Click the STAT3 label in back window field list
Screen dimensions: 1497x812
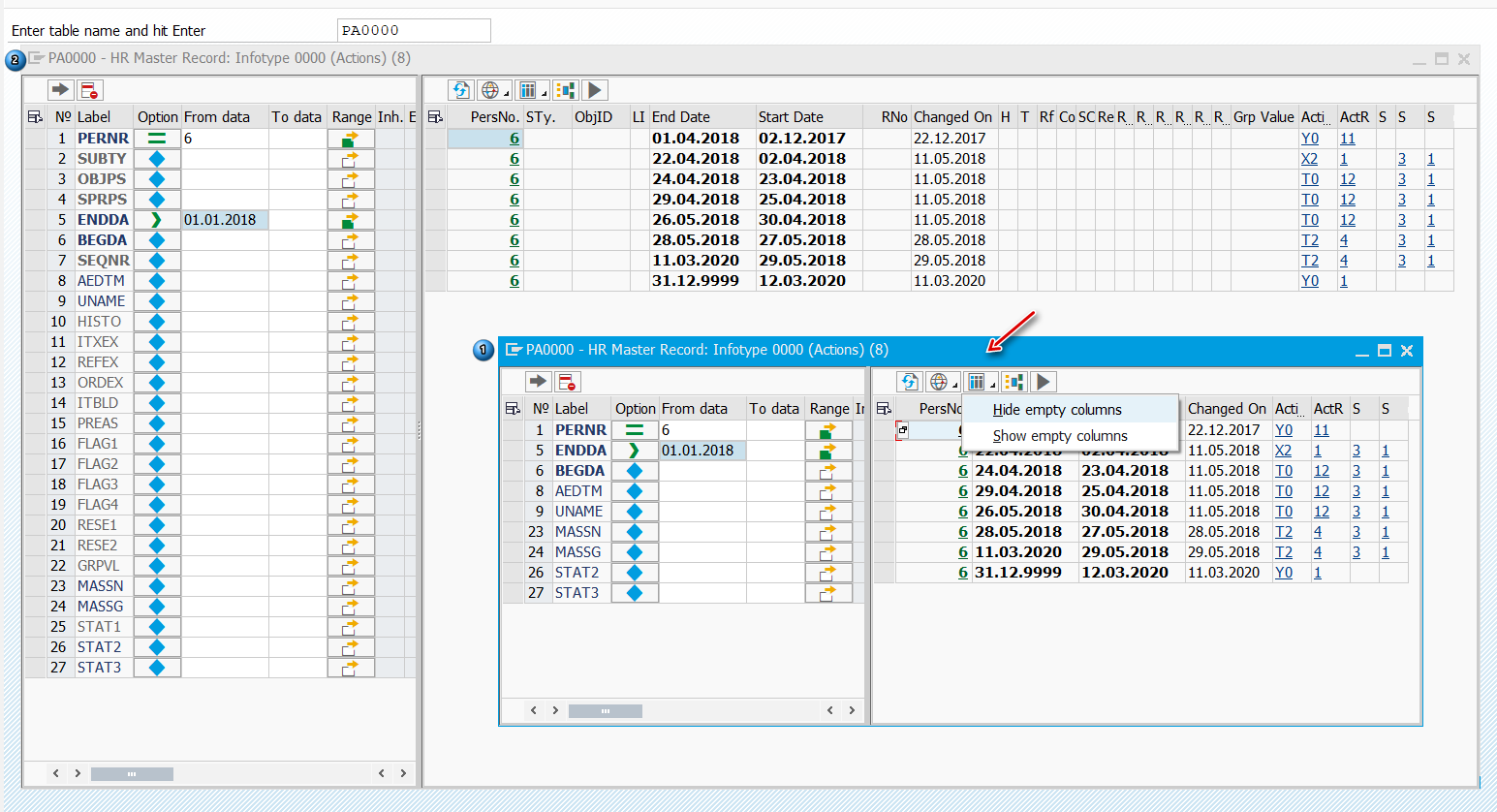click(x=100, y=668)
